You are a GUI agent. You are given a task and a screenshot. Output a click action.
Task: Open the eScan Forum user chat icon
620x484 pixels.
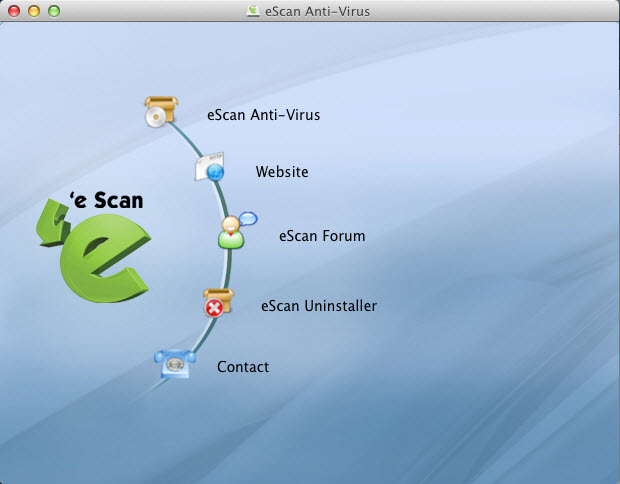point(237,231)
